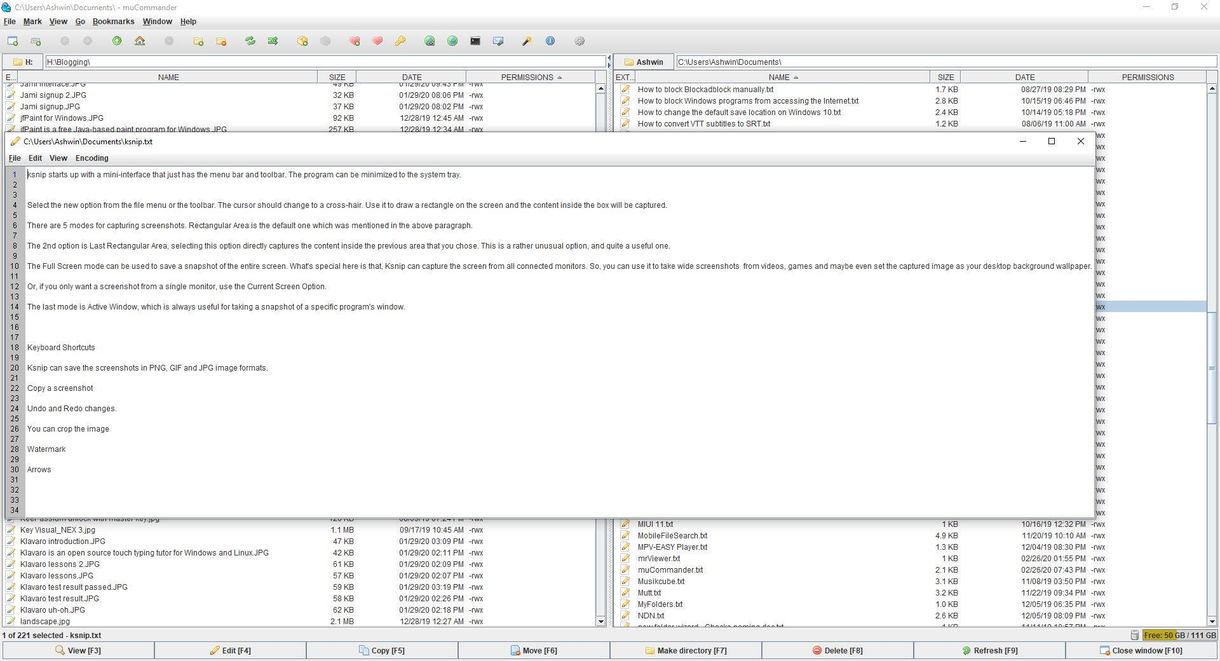Click the Email files toolbar icon

[498, 41]
